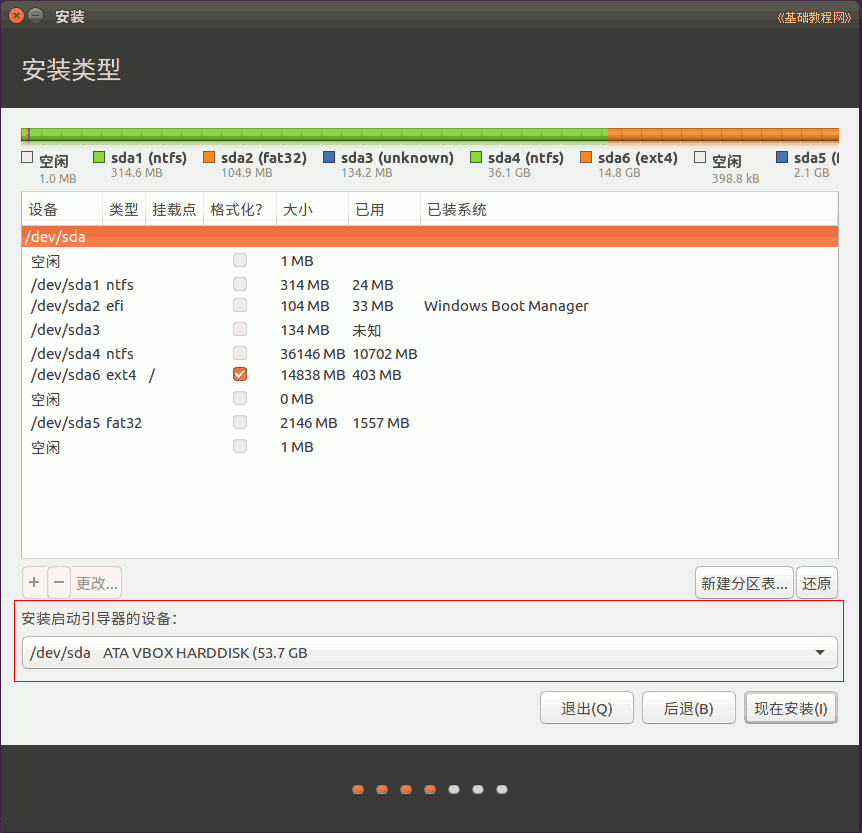The image size is (862, 833).
Task: Click the orange section of partition bar
Action: click(720, 135)
